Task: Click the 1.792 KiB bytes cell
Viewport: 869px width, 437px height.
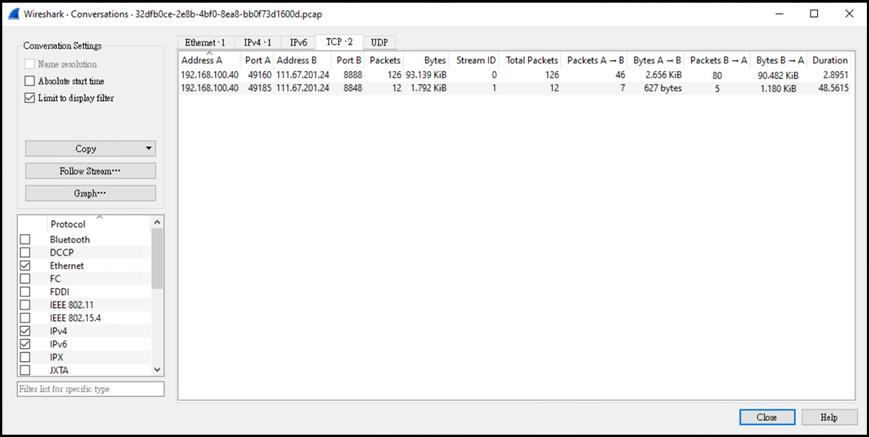Action: 428,88
